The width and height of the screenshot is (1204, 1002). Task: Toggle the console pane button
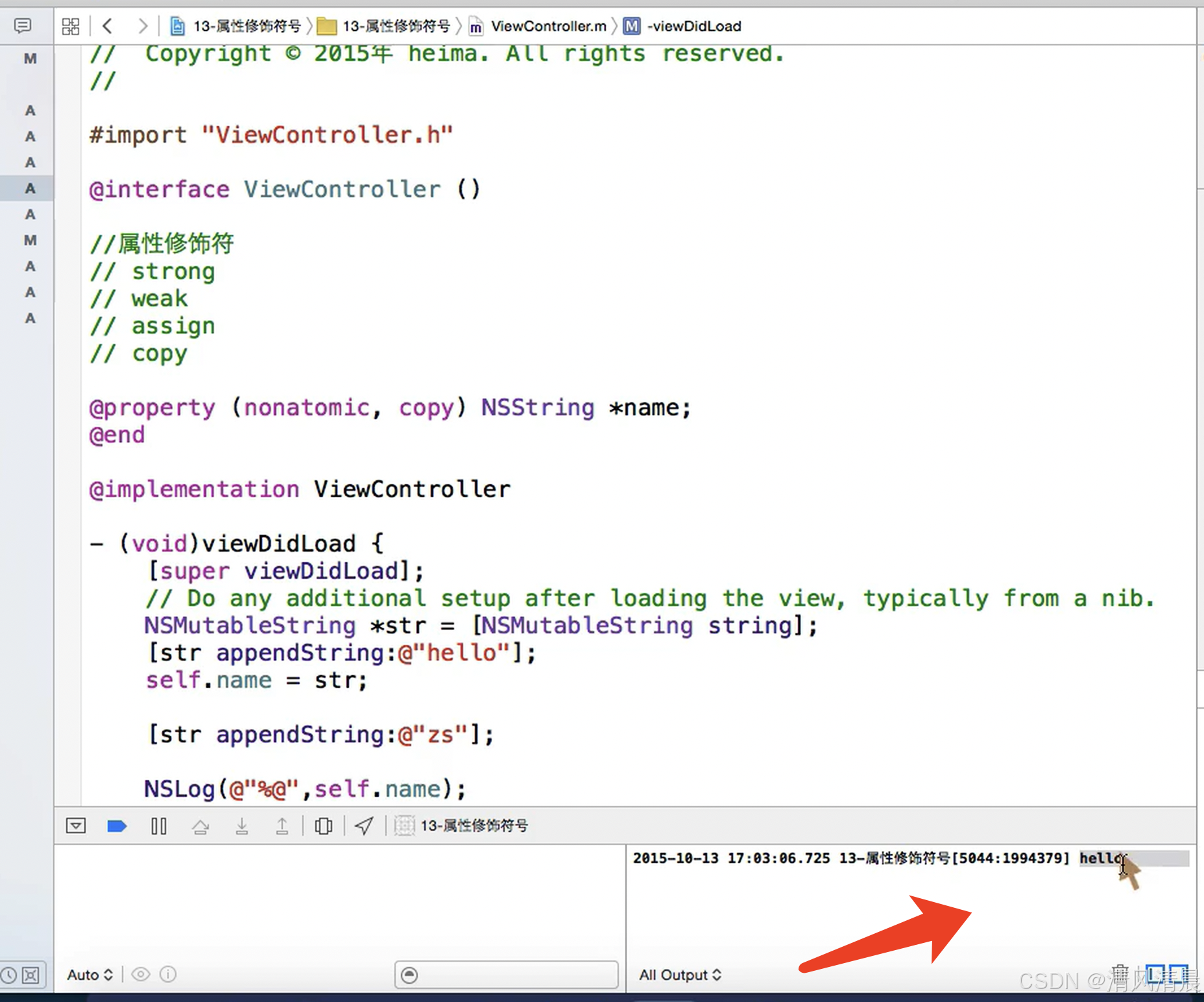tap(1179, 974)
